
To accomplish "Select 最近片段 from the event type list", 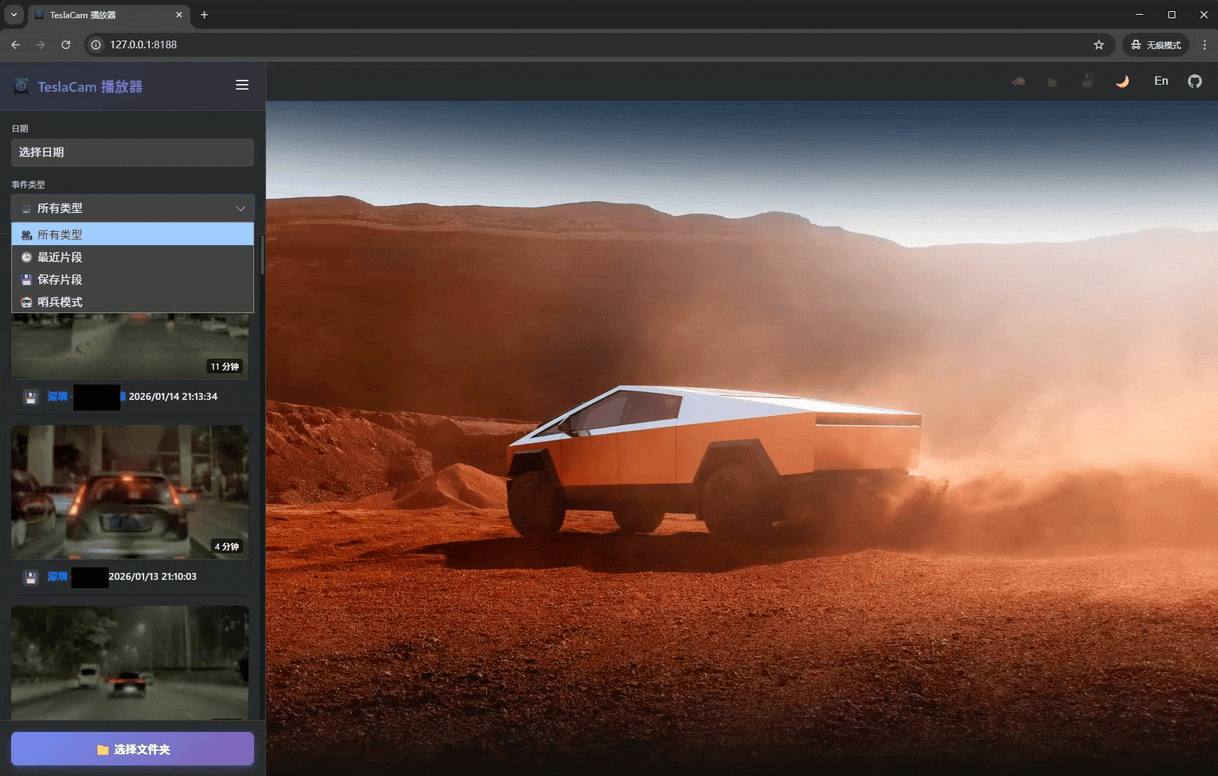I will [x=60, y=257].
